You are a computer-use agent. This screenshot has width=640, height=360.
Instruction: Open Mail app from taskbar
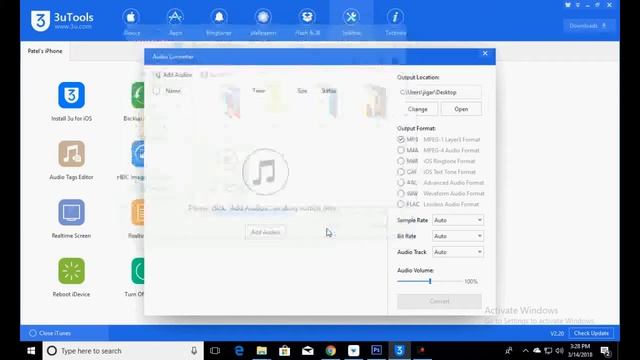(x=308, y=351)
